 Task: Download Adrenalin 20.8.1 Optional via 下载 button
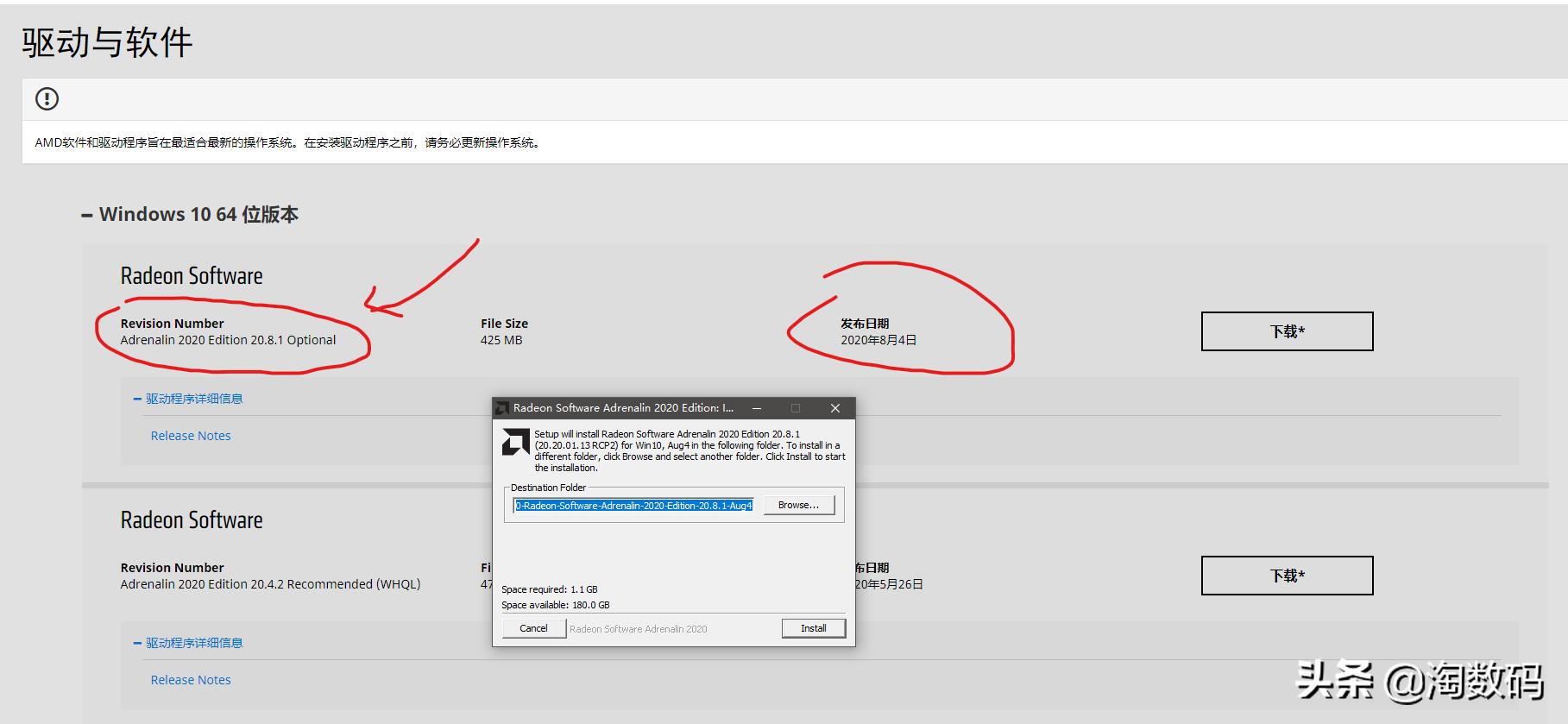[x=1287, y=331]
